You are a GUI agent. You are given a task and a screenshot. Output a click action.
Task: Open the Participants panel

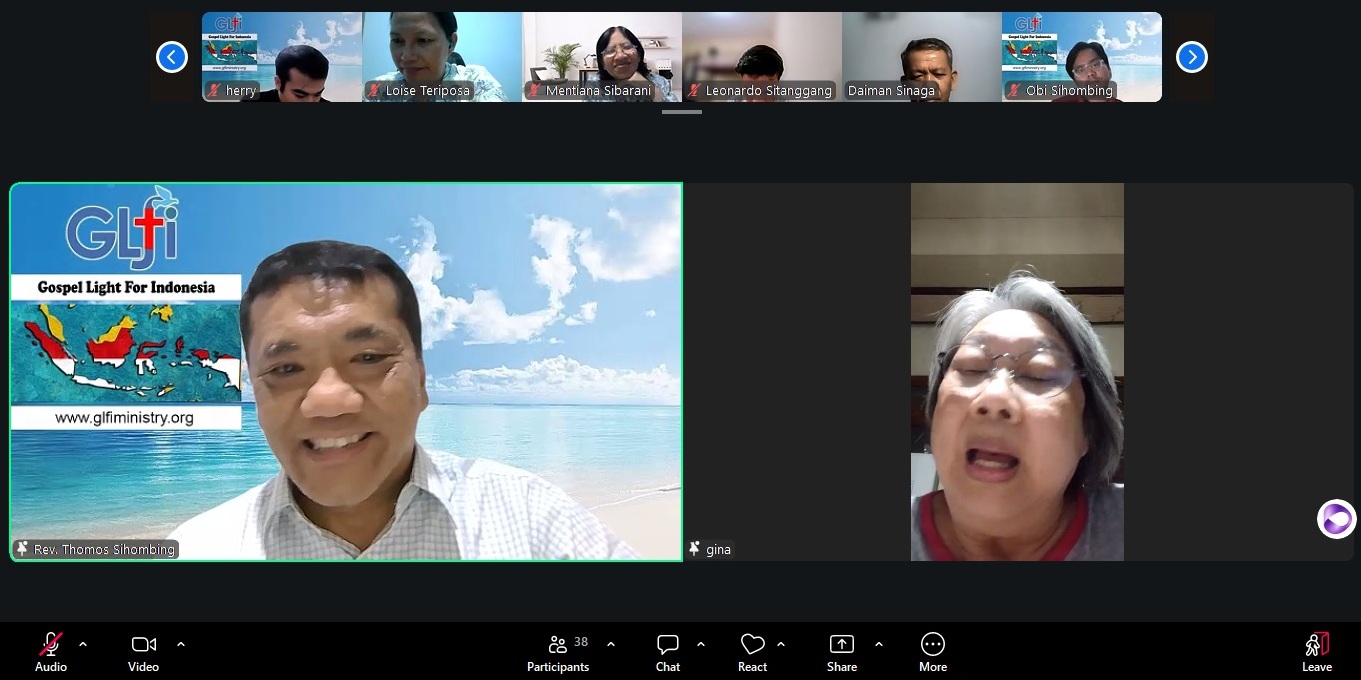558,652
